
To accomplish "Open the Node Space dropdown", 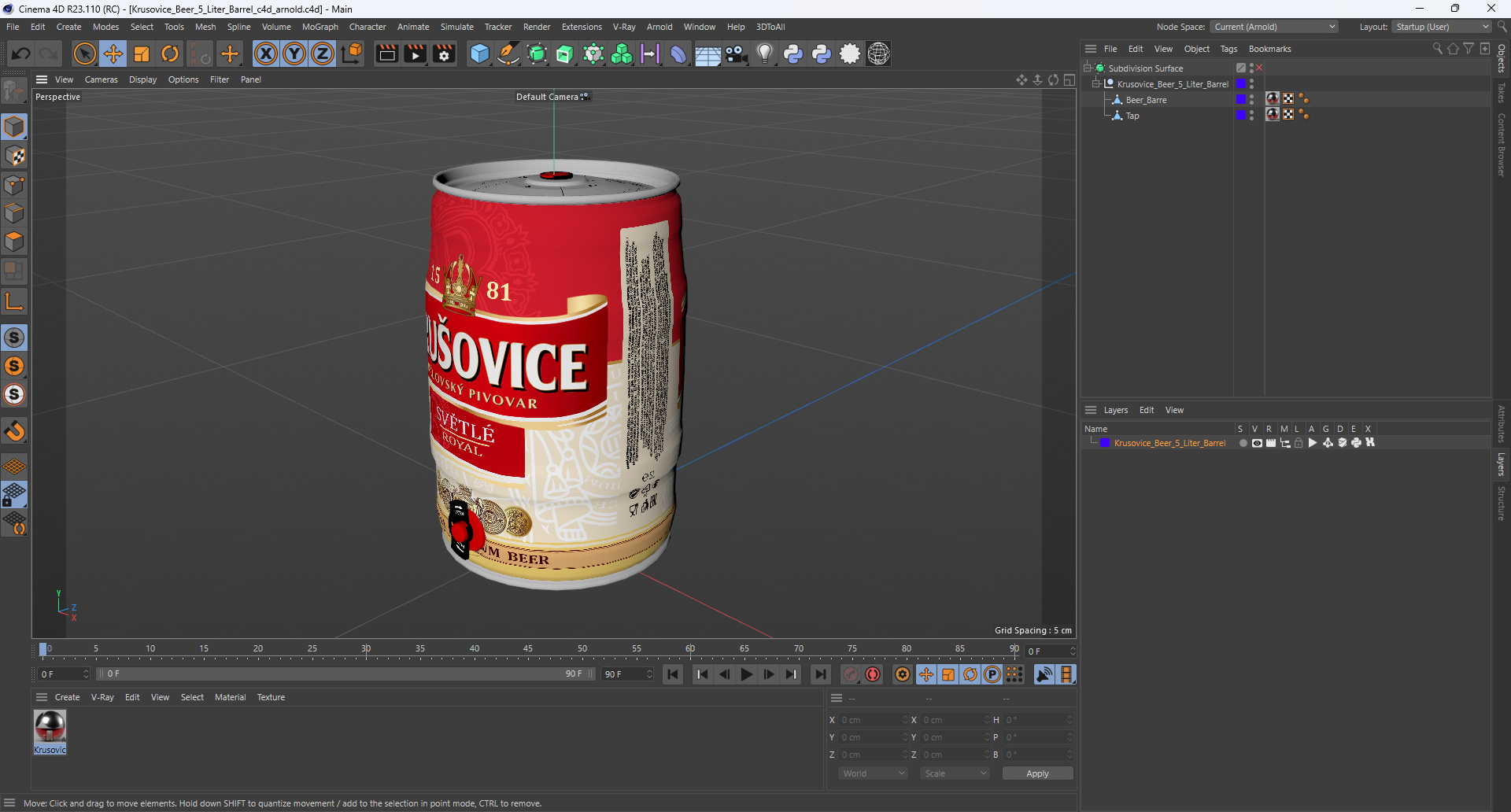I will [1274, 27].
